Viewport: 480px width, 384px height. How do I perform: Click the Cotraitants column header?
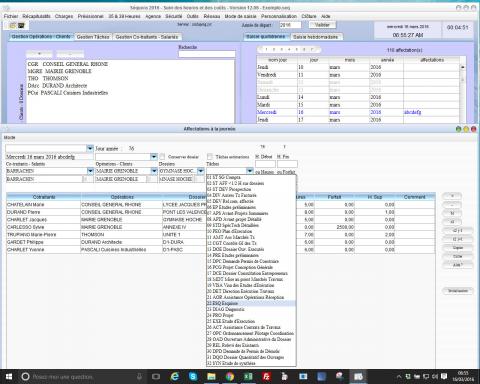point(44,197)
